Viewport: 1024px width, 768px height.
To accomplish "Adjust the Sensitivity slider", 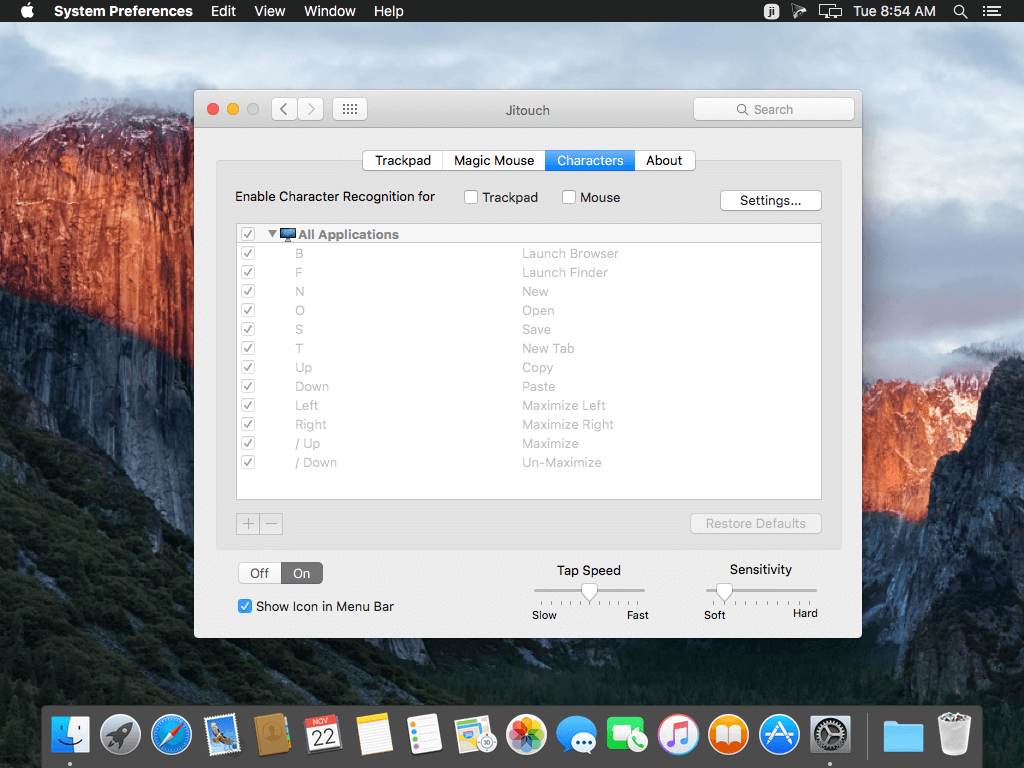I will tap(724, 592).
